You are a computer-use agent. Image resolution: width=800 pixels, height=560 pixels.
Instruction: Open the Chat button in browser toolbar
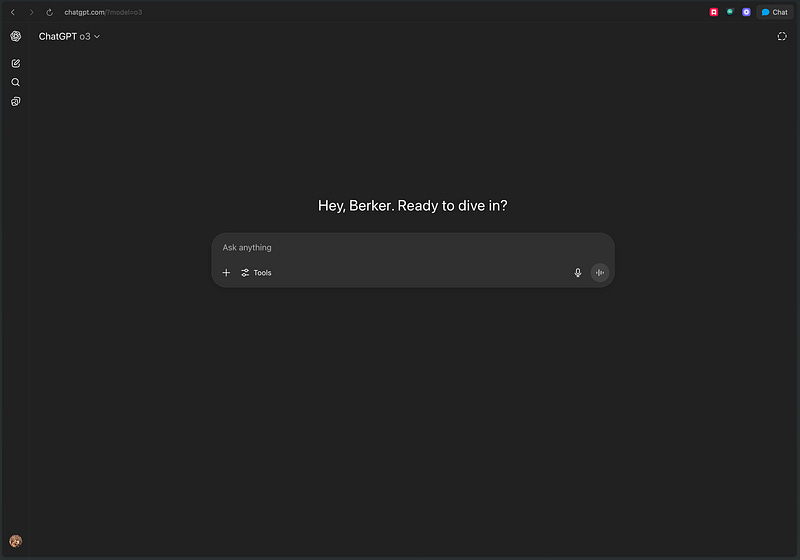[x=774, y=12]
